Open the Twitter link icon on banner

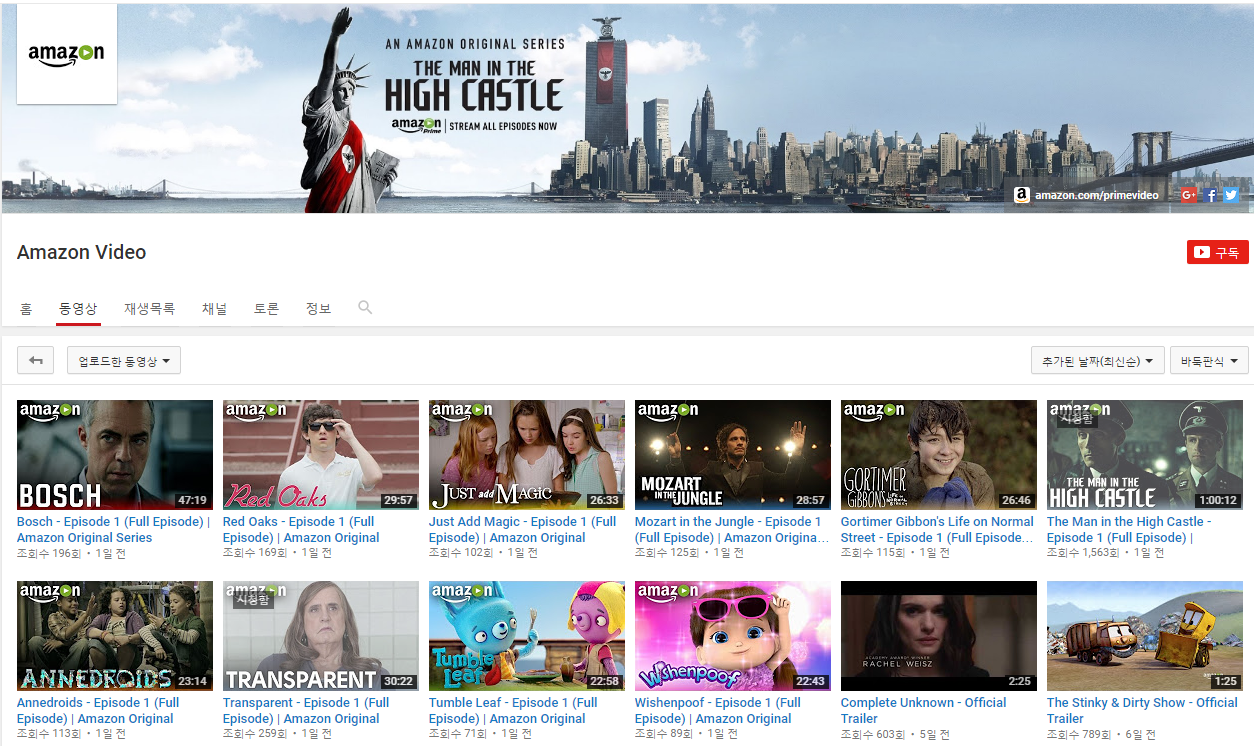coord(1231,195)
